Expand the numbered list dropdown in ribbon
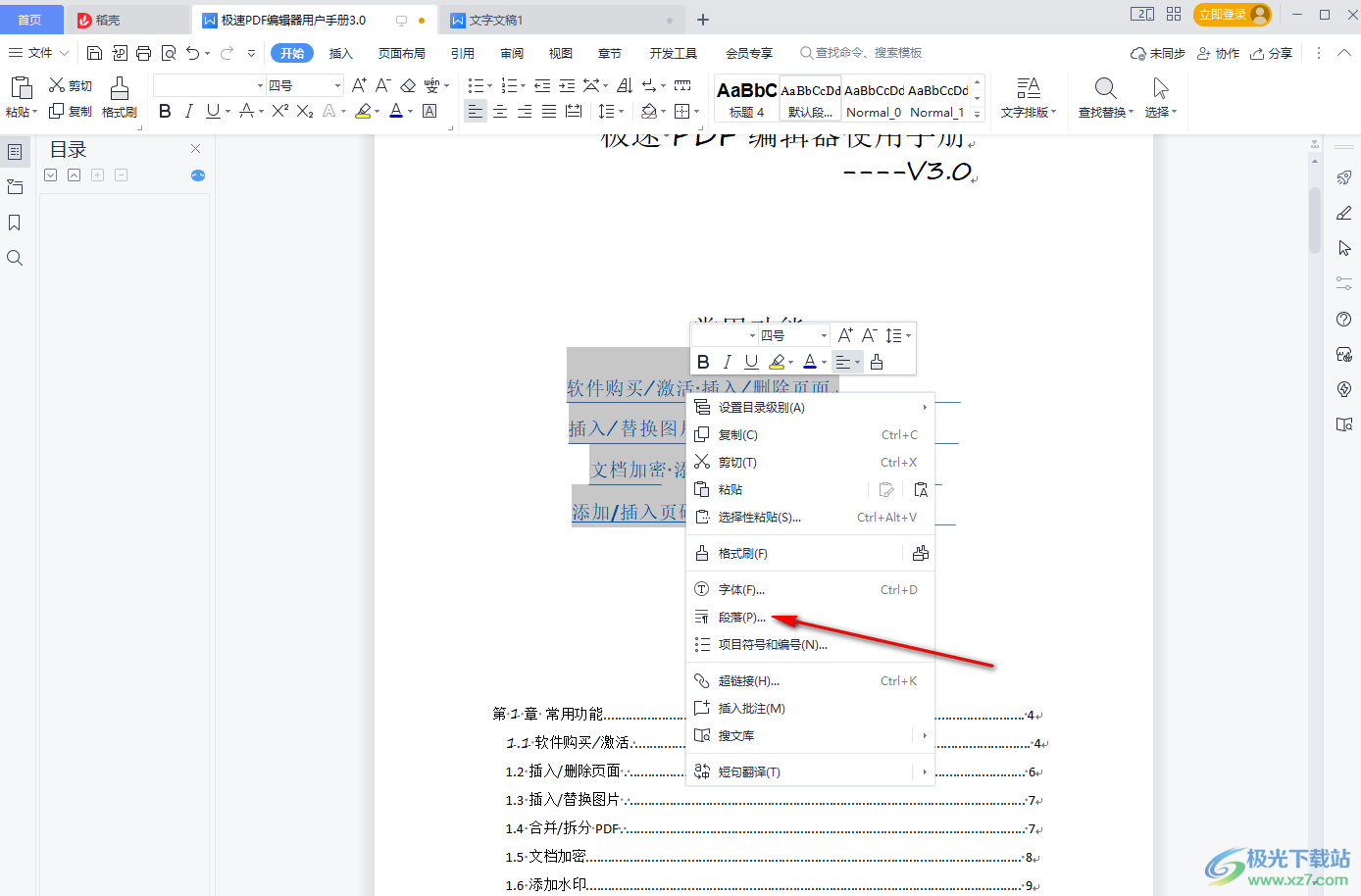The image size is (1361, 896). [x=523, y=86]
